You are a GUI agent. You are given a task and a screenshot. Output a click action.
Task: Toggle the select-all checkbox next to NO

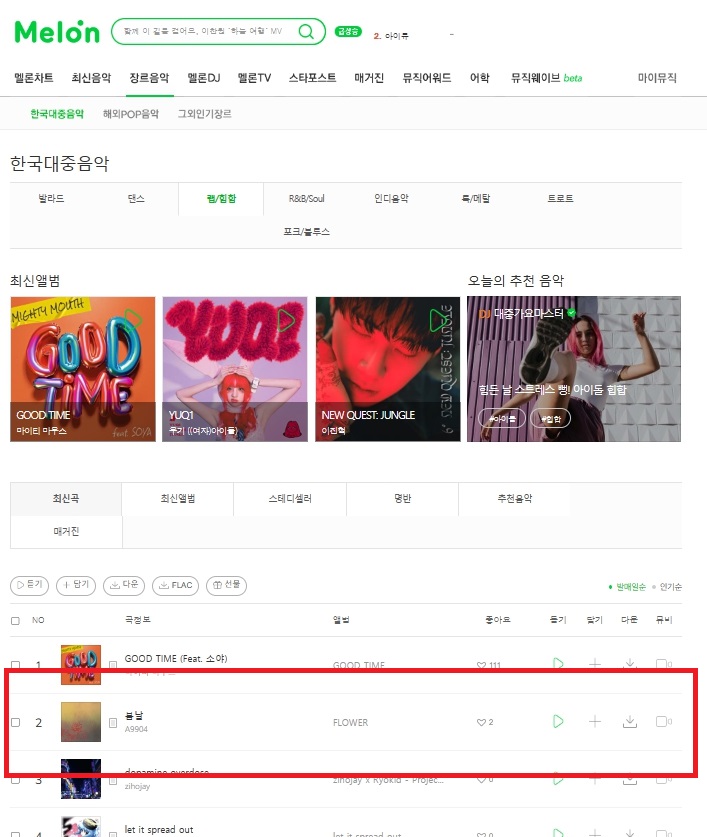click(x=15, y=621)
